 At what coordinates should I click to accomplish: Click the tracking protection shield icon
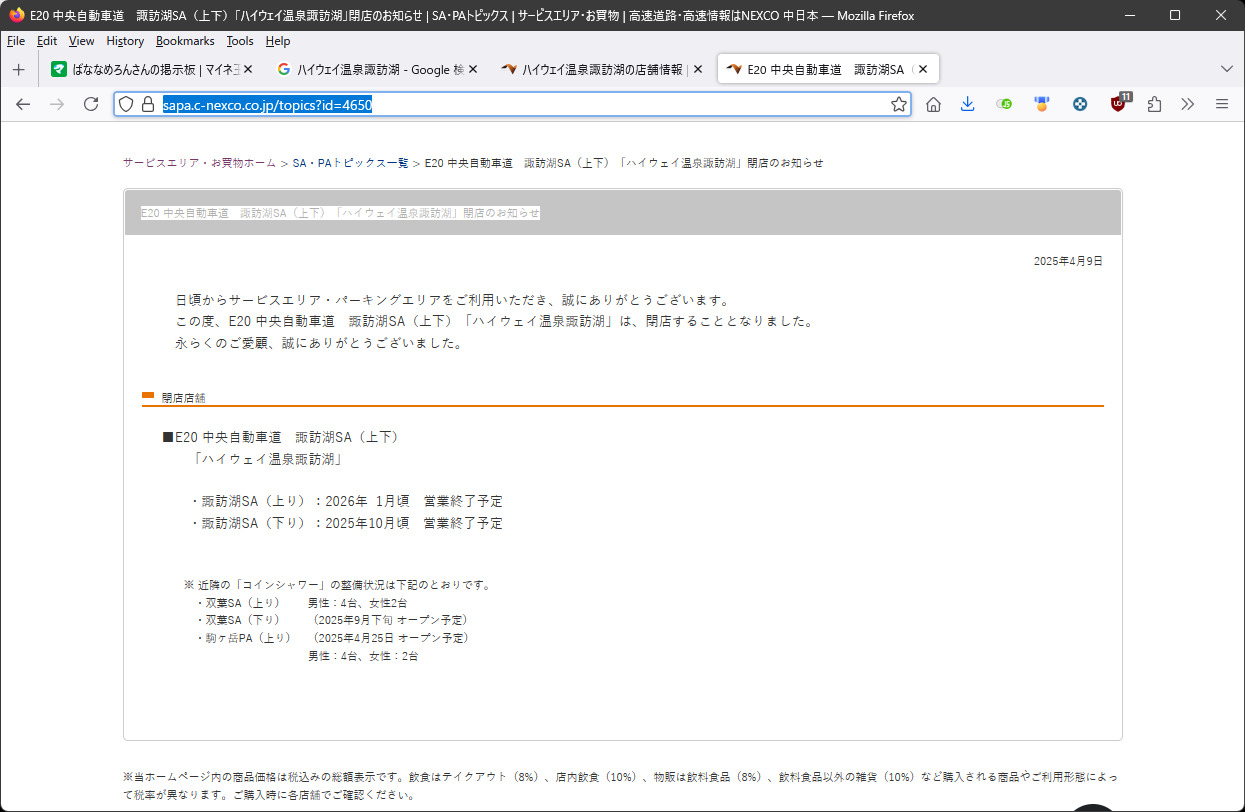tap(126, 104)
